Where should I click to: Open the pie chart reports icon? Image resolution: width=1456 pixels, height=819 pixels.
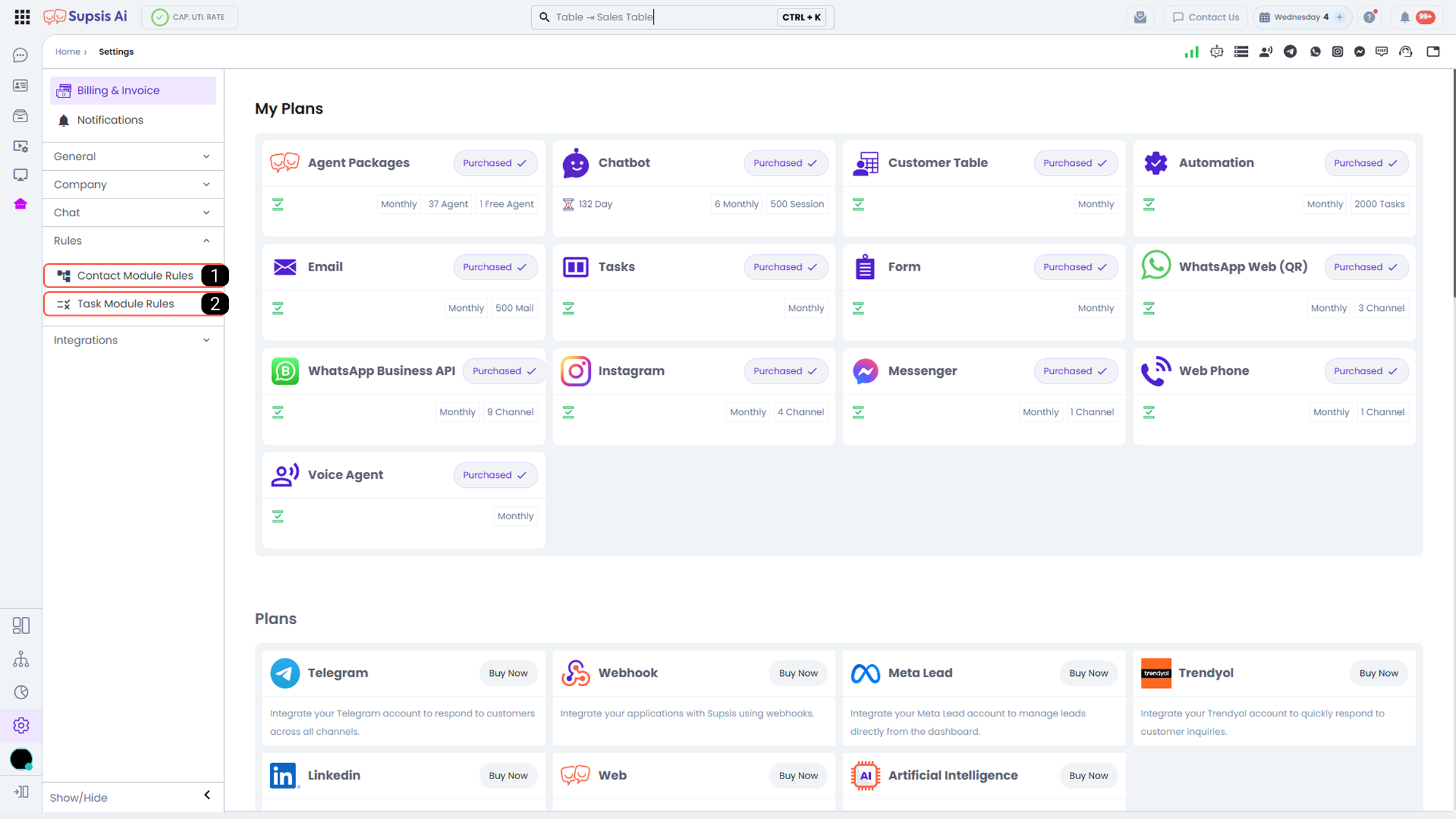21,692
